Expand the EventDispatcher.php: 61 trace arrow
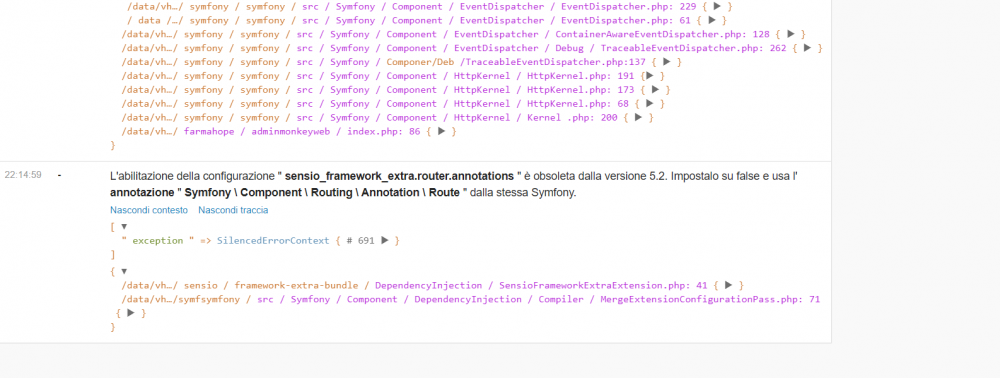 [712, 20]
